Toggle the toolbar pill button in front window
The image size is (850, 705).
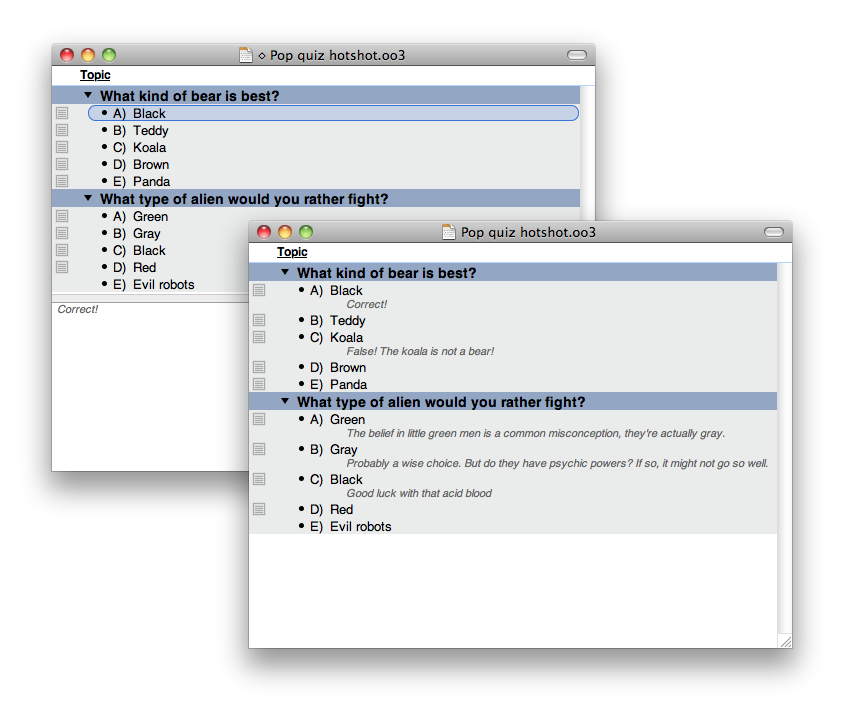(774, 232)
